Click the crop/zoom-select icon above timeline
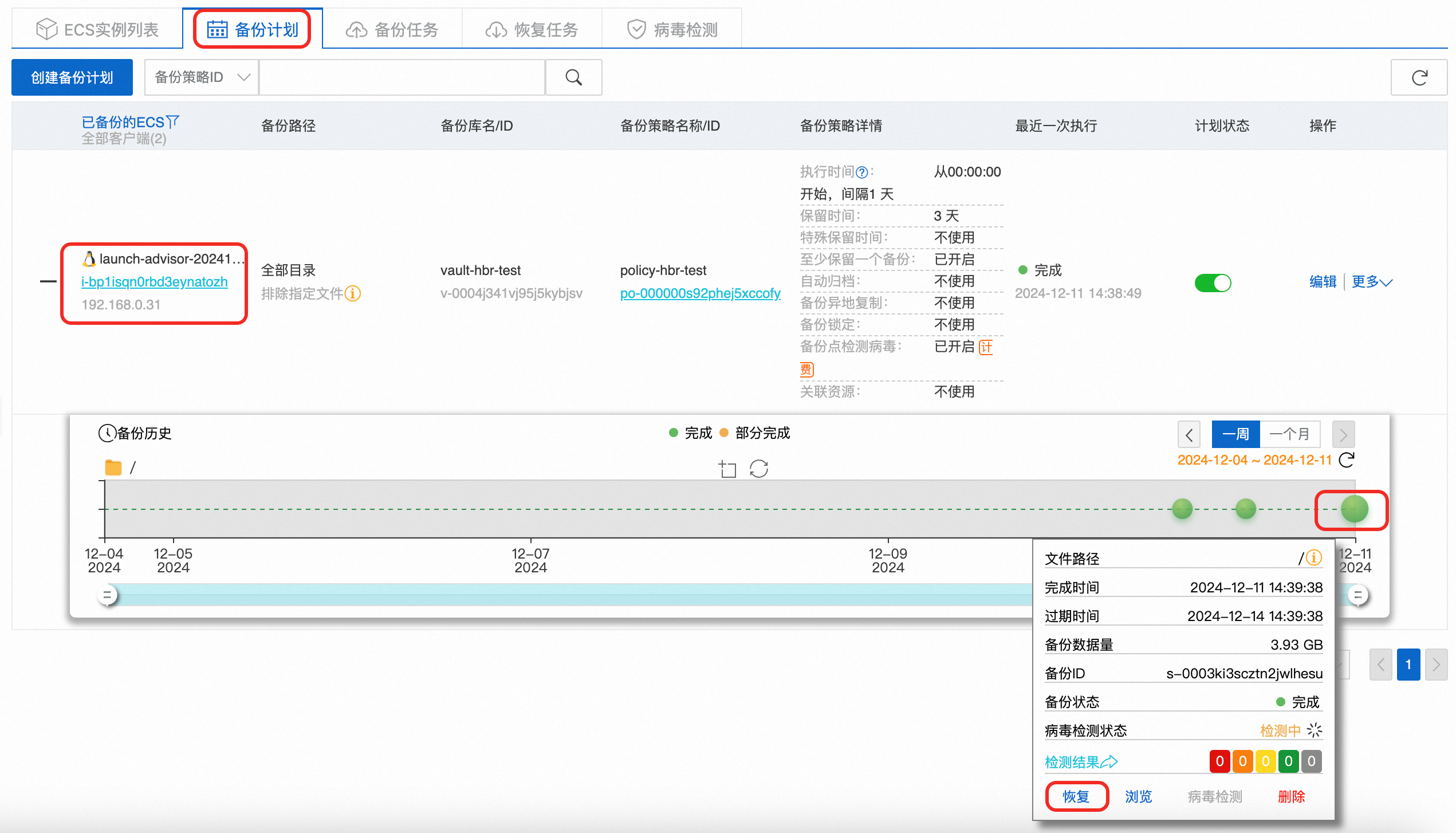This screenshot has height=833, width=1456. click(x=727, y=469)
